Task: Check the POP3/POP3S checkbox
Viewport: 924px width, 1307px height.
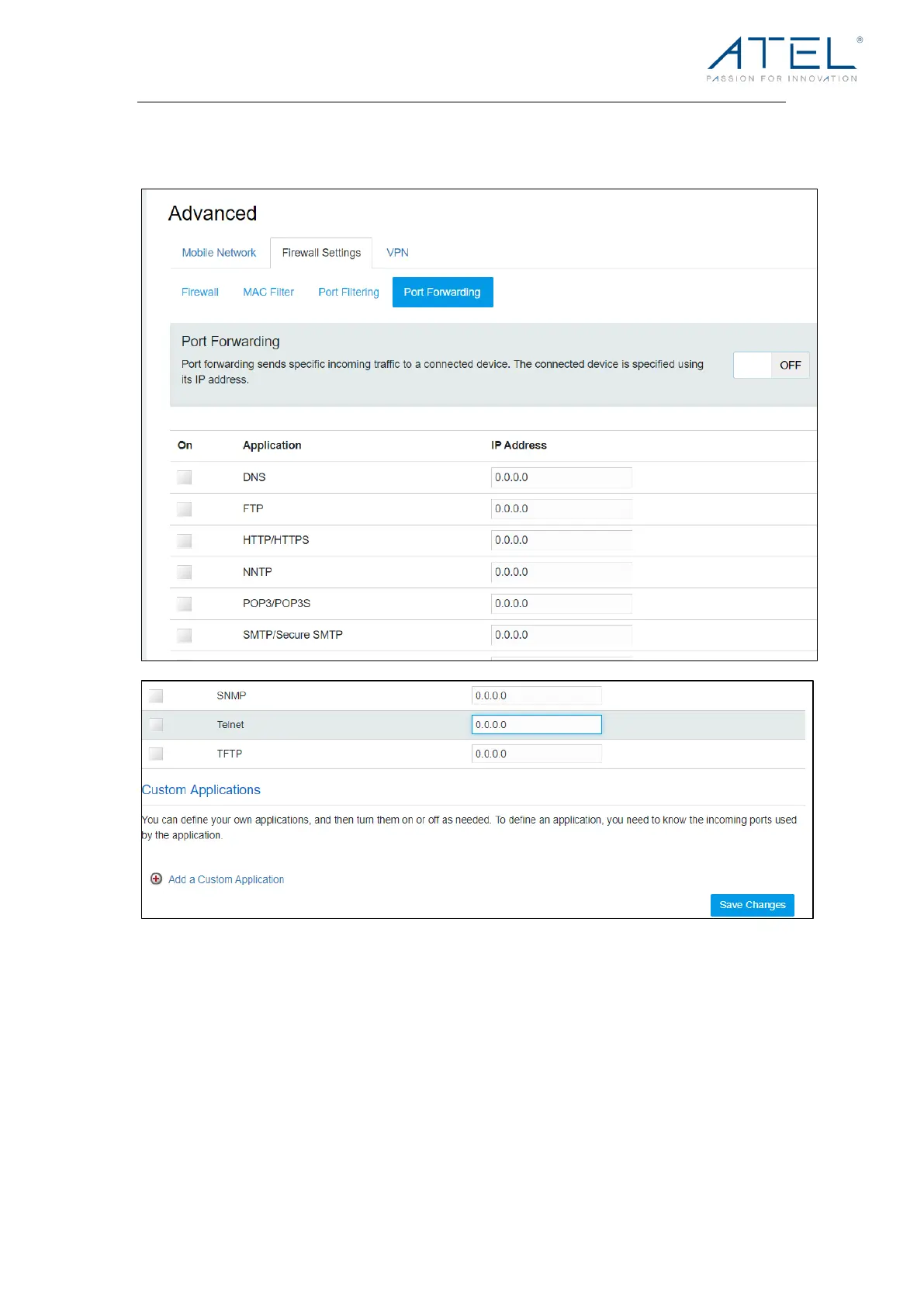Action: click(x=184, y=603)
